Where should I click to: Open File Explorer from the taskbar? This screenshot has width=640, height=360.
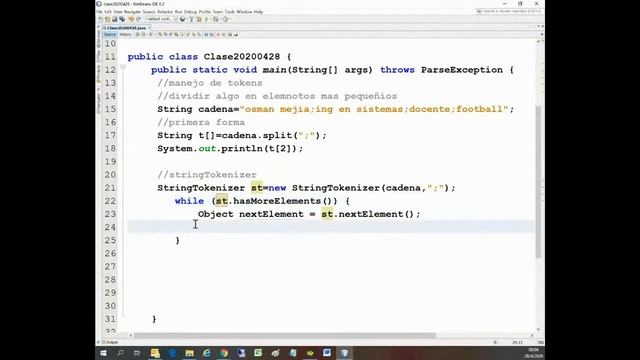click(189, 353)
